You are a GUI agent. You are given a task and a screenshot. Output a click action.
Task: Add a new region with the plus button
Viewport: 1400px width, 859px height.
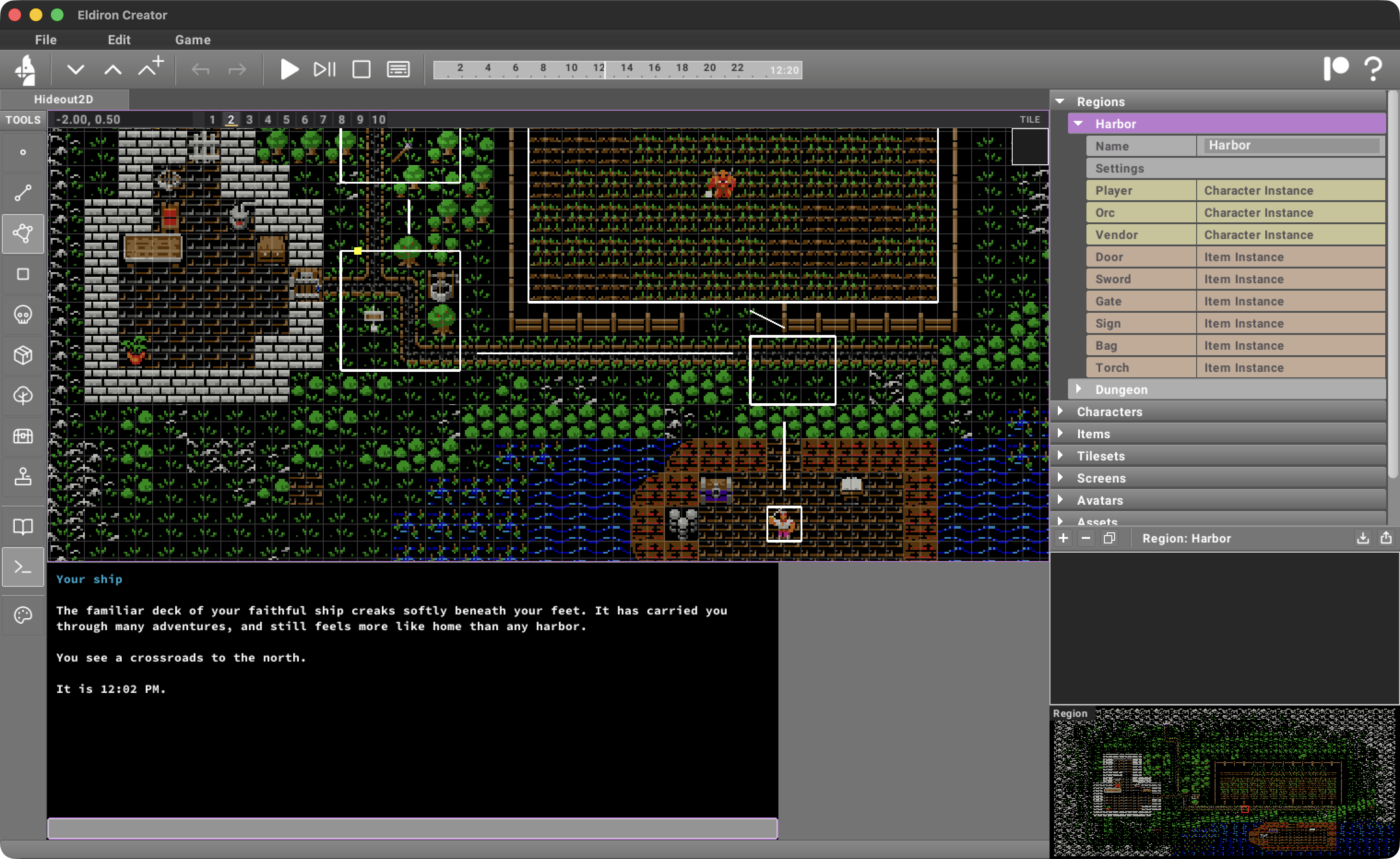click(x=1064, y=538)
